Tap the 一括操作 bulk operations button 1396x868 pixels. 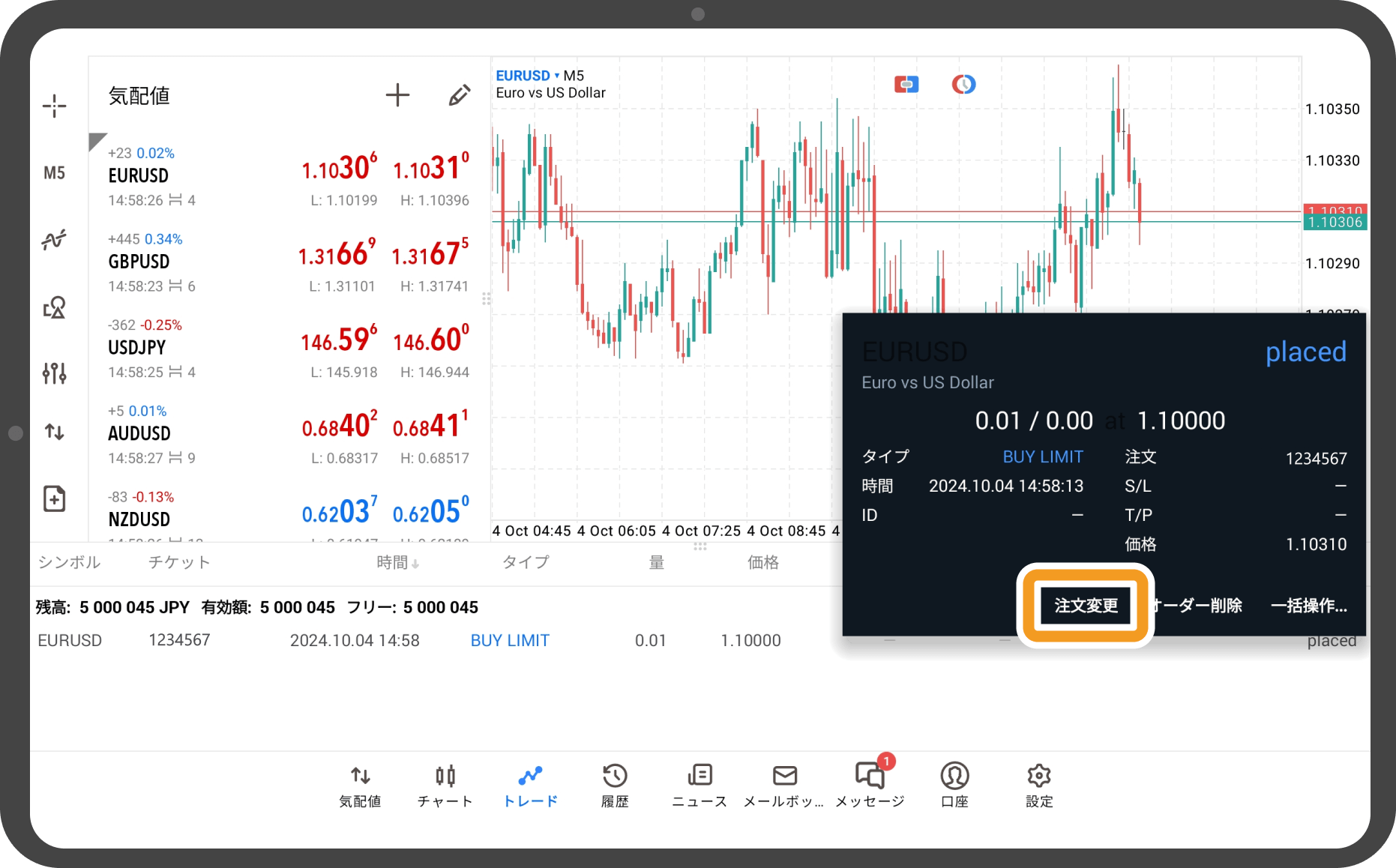click(x=1309, y=606)
